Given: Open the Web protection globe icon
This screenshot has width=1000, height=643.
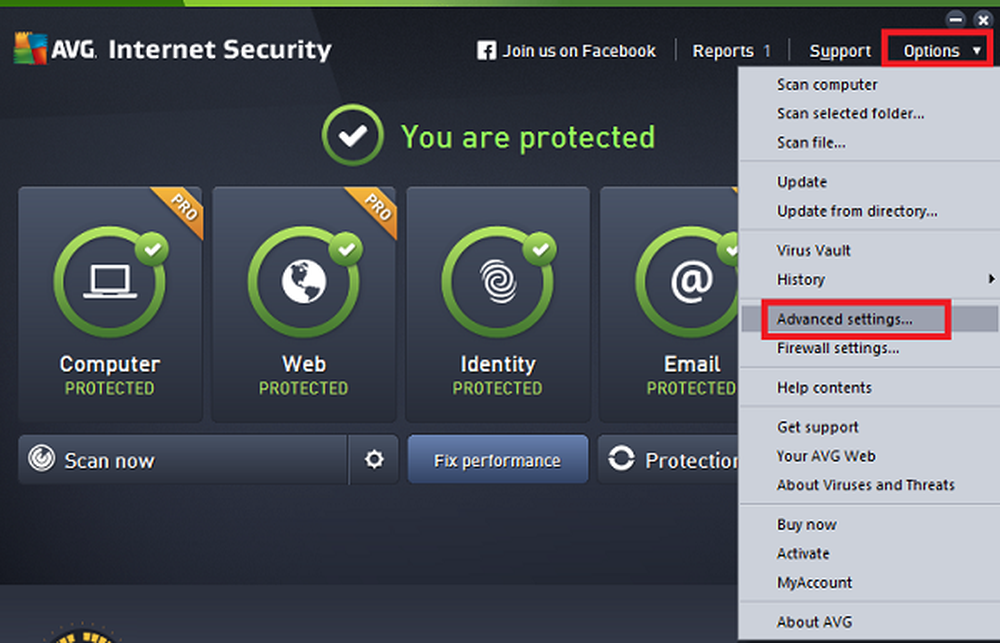Looking at the screenshot, I should point(304,283).
